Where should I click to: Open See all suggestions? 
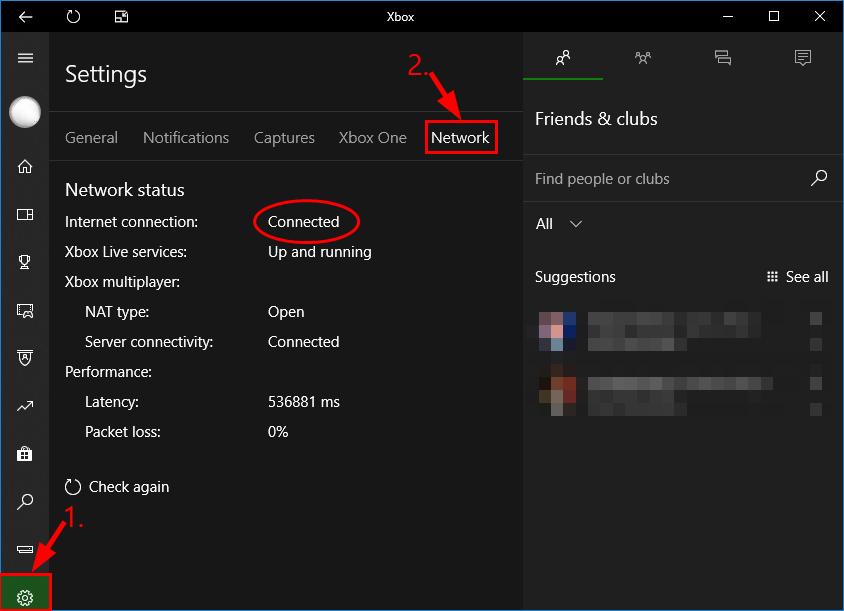(x=797, y=277)
